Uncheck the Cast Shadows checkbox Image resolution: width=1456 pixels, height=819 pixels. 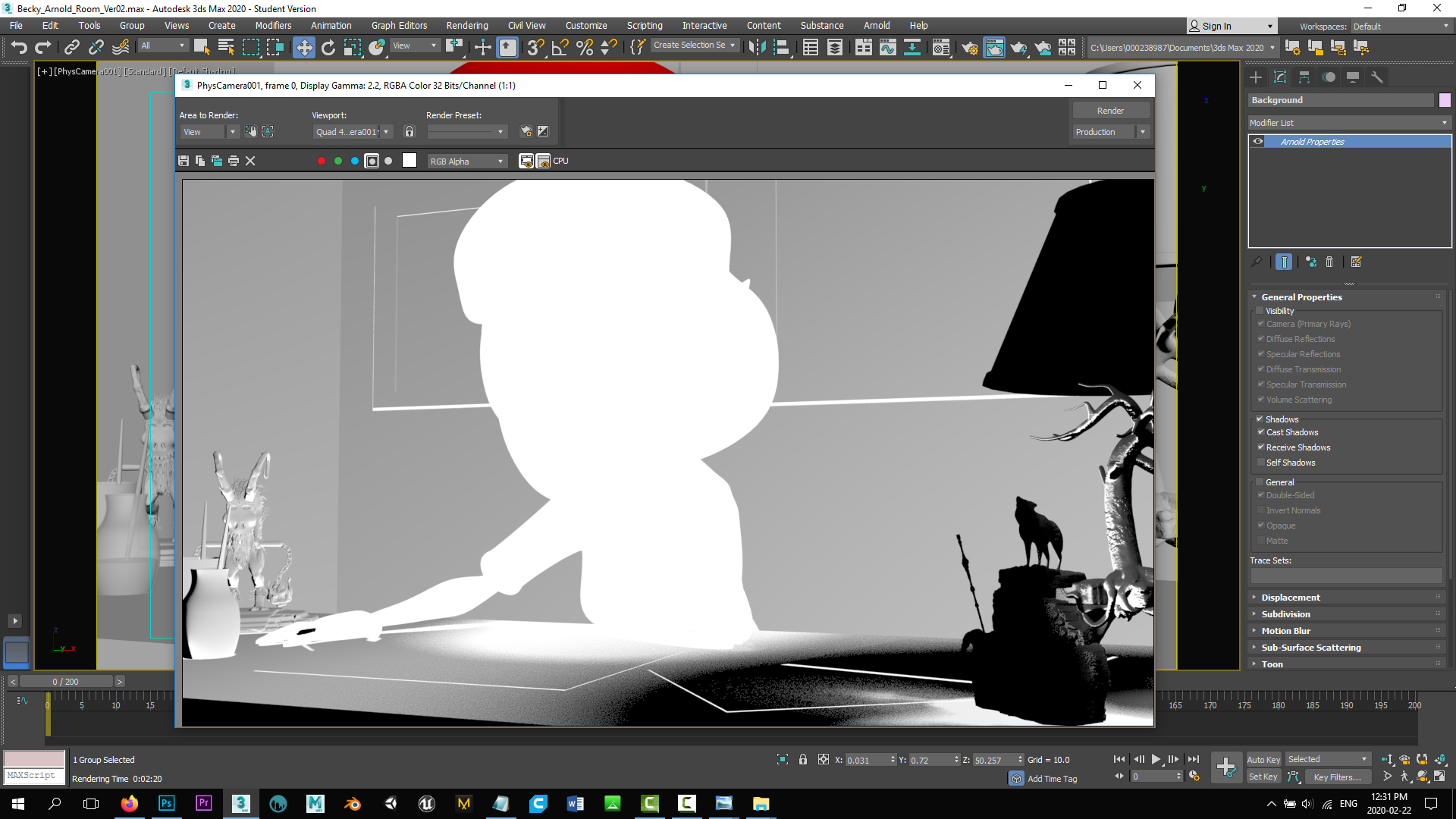[1260, 432]
